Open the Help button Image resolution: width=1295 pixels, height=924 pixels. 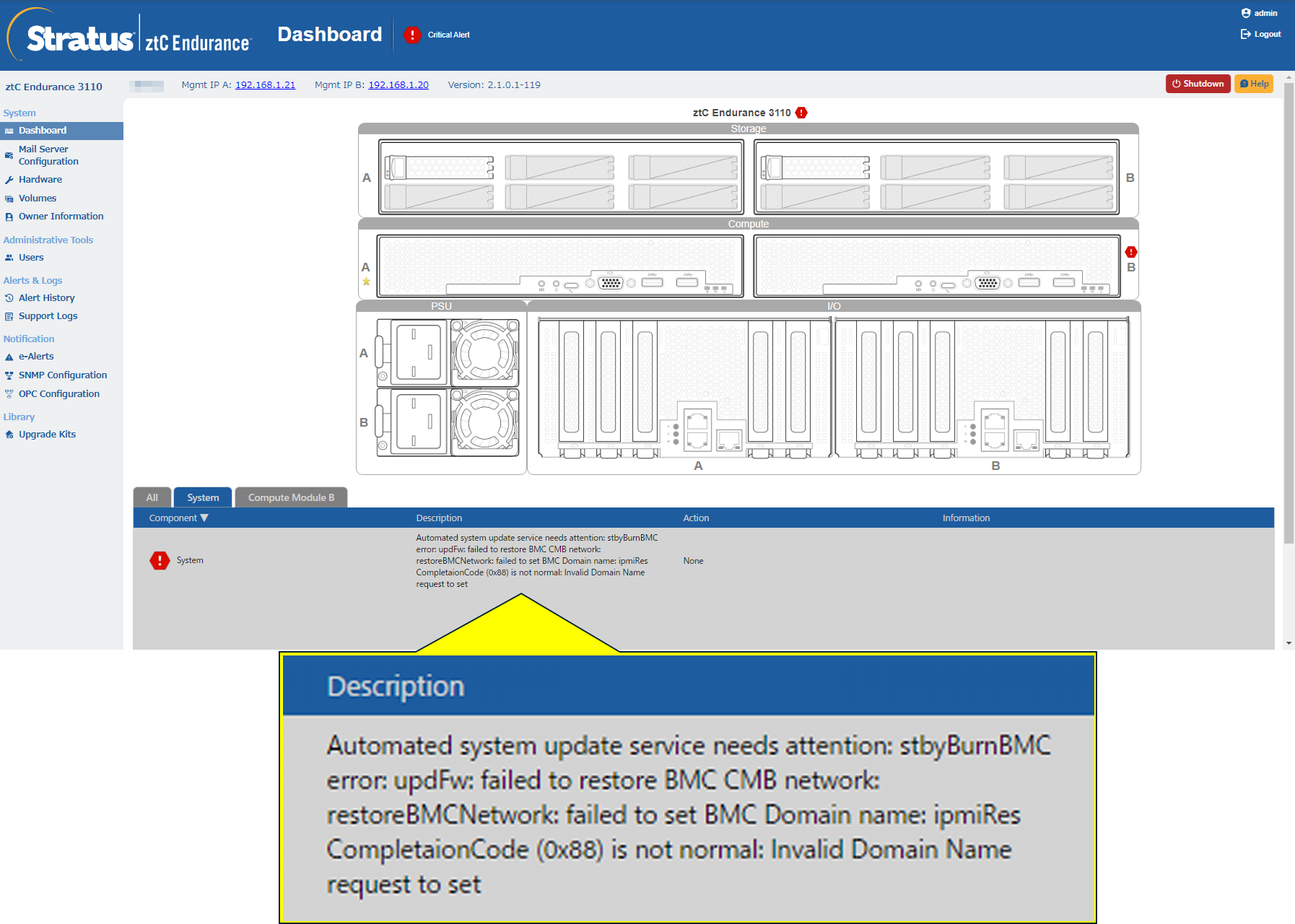pos(1254,84)
